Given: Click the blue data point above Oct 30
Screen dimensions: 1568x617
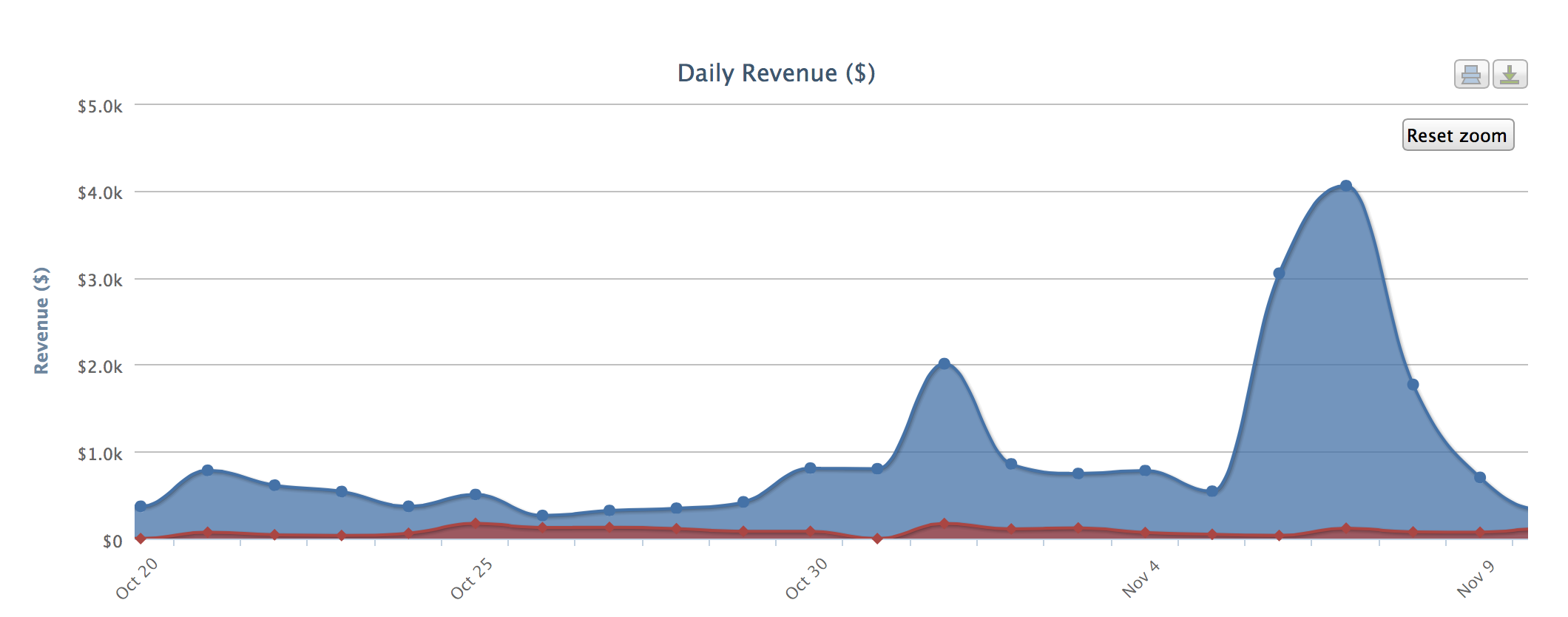Looking at the screenshot, I should 810,468.
